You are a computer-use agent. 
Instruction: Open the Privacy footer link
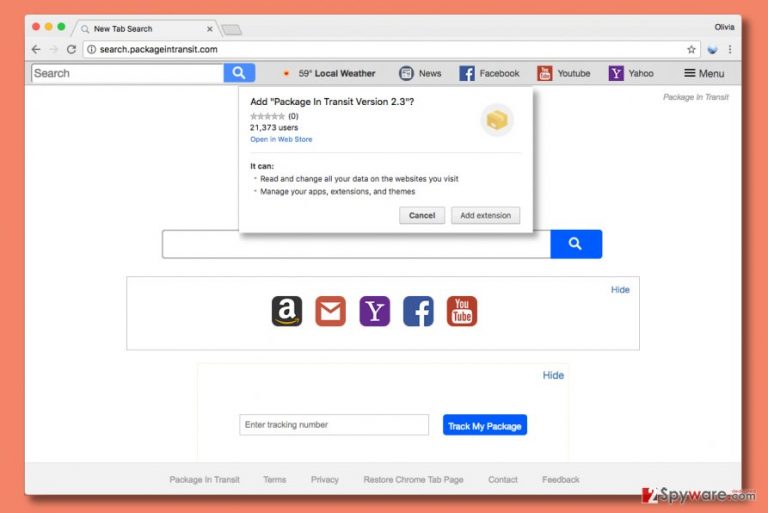325,480
